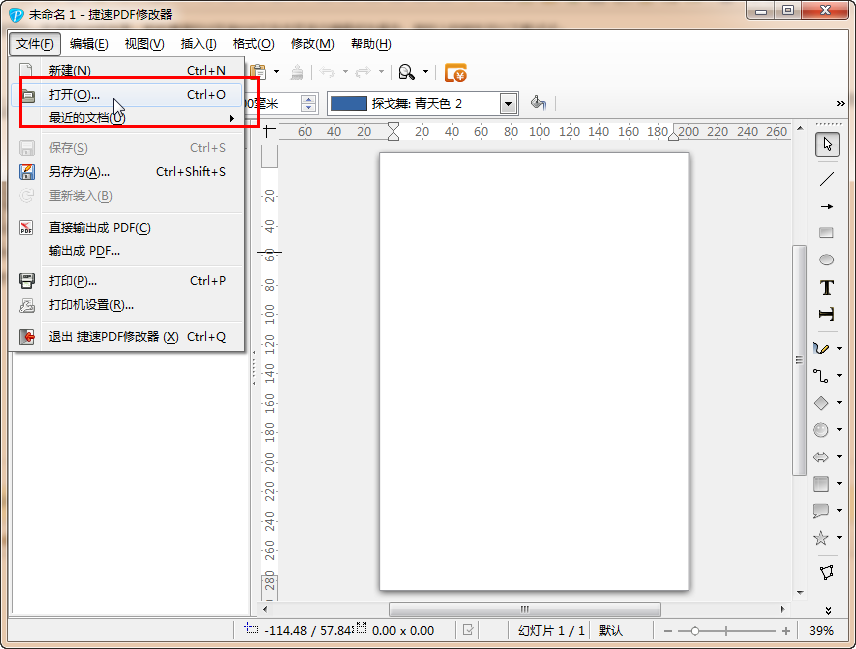Click the 39% zoom percentage
856x649 pixels.
[x=821, y=631]
